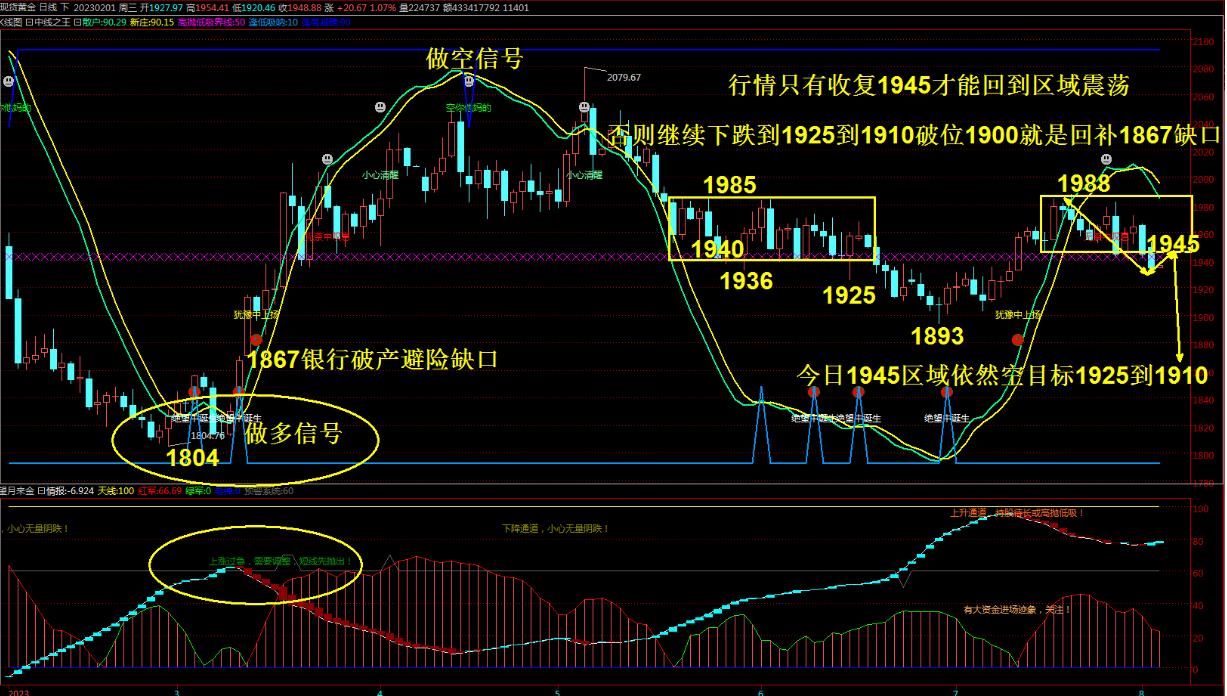Click the month 4 label on the date axis
Viewport: 1227px width, 696px height.
coord(380,690)
